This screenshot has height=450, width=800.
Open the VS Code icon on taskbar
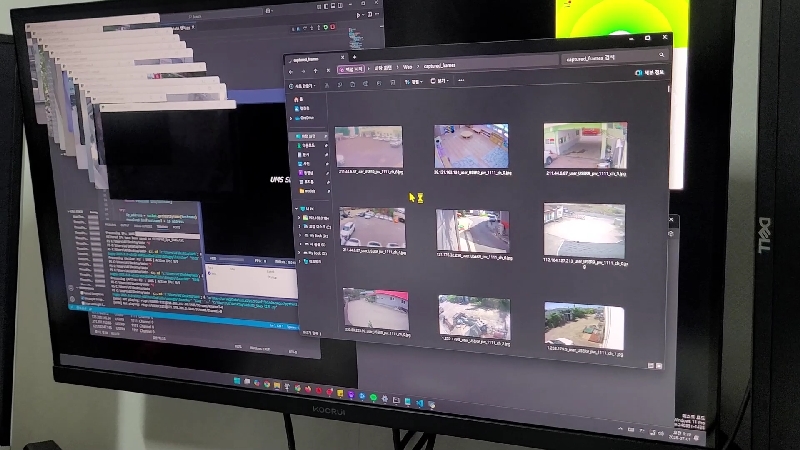point(420,402)
